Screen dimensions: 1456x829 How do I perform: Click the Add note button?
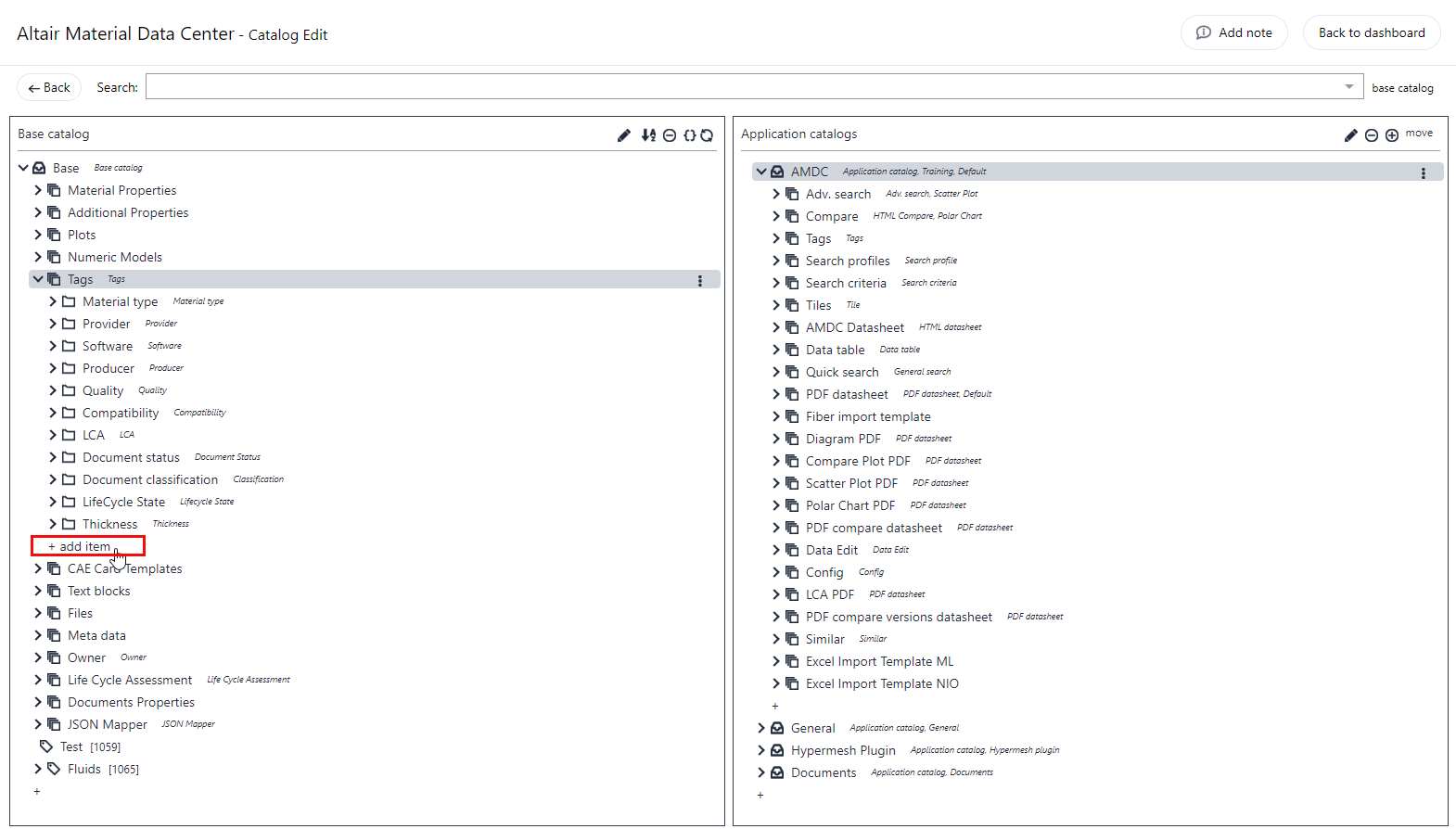pyautogui.click(x=1233, y=32)
